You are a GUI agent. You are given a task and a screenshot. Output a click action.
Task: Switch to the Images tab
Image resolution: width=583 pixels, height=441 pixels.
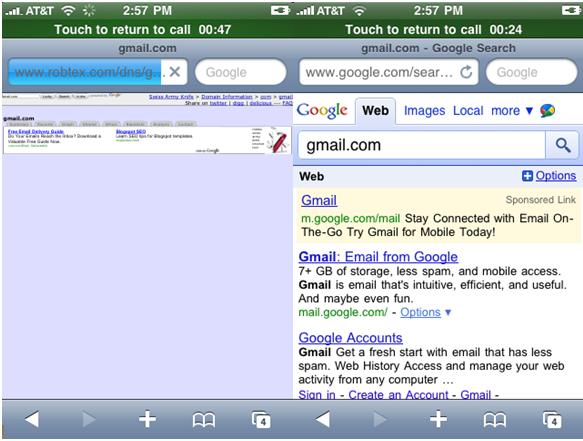click(x=424, y=111)
